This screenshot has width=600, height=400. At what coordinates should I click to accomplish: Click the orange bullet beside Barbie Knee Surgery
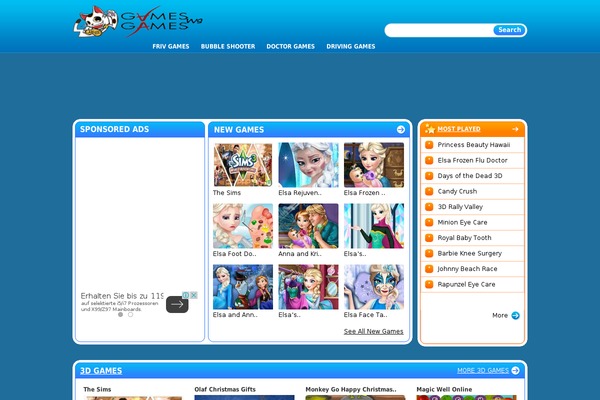(x=429, y=253)
